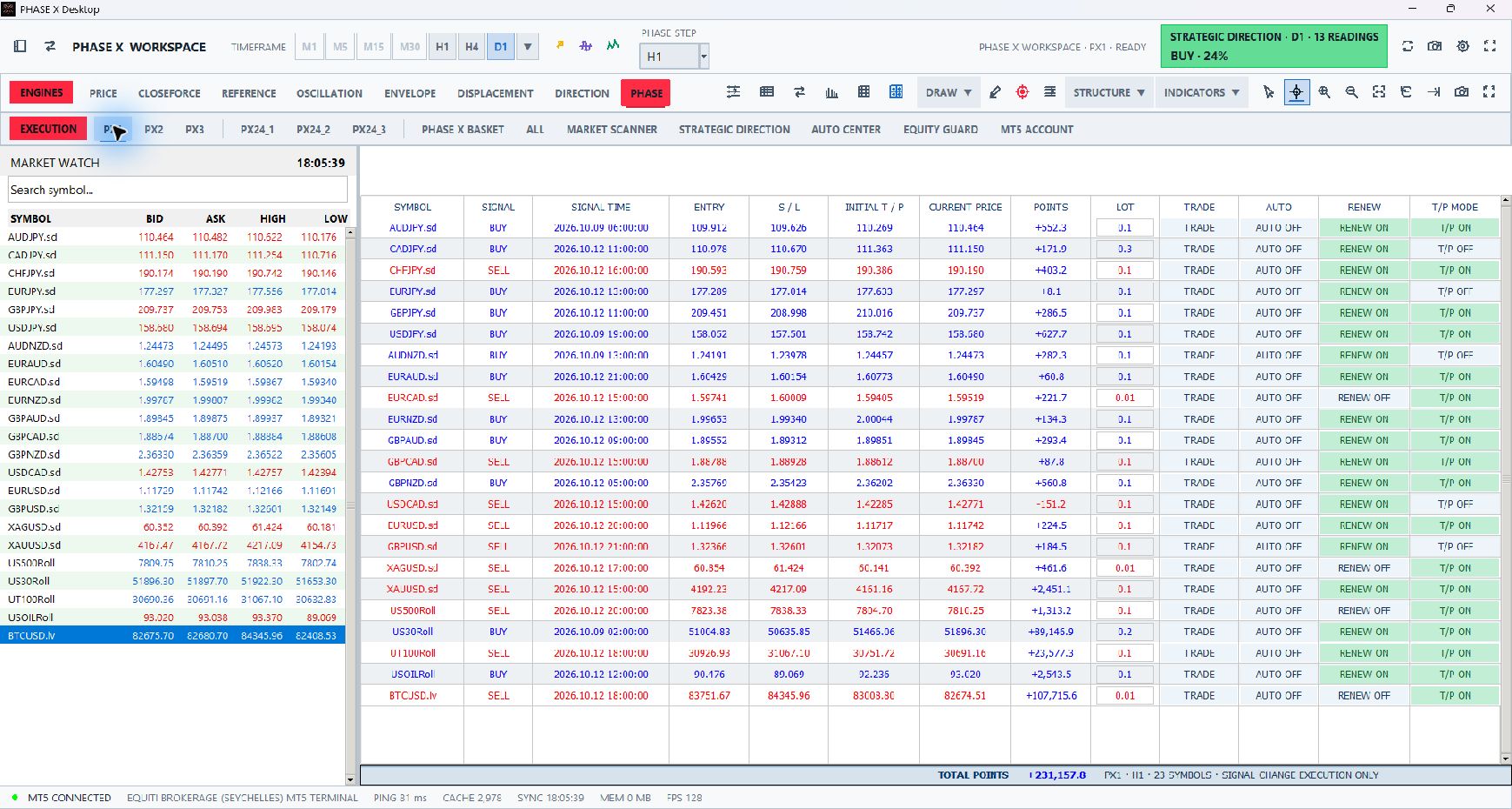Image resolution: width=1512 pixels, height=809 pixels.
Task: Expand the DRAW dropdown
Action: tap(949, 92)
